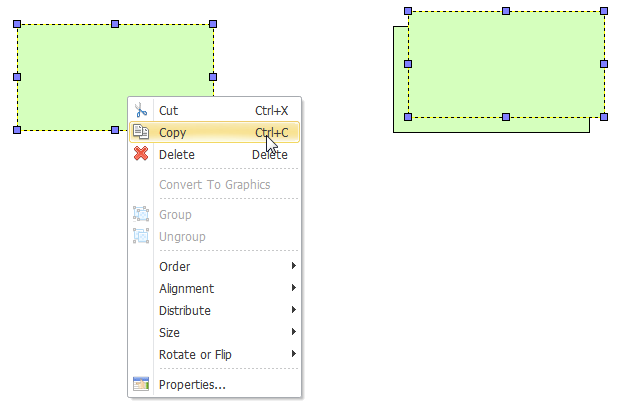The image size is (619, 416).
Task: Click the Ungroup icon in the menu
Action: (141, 236)
